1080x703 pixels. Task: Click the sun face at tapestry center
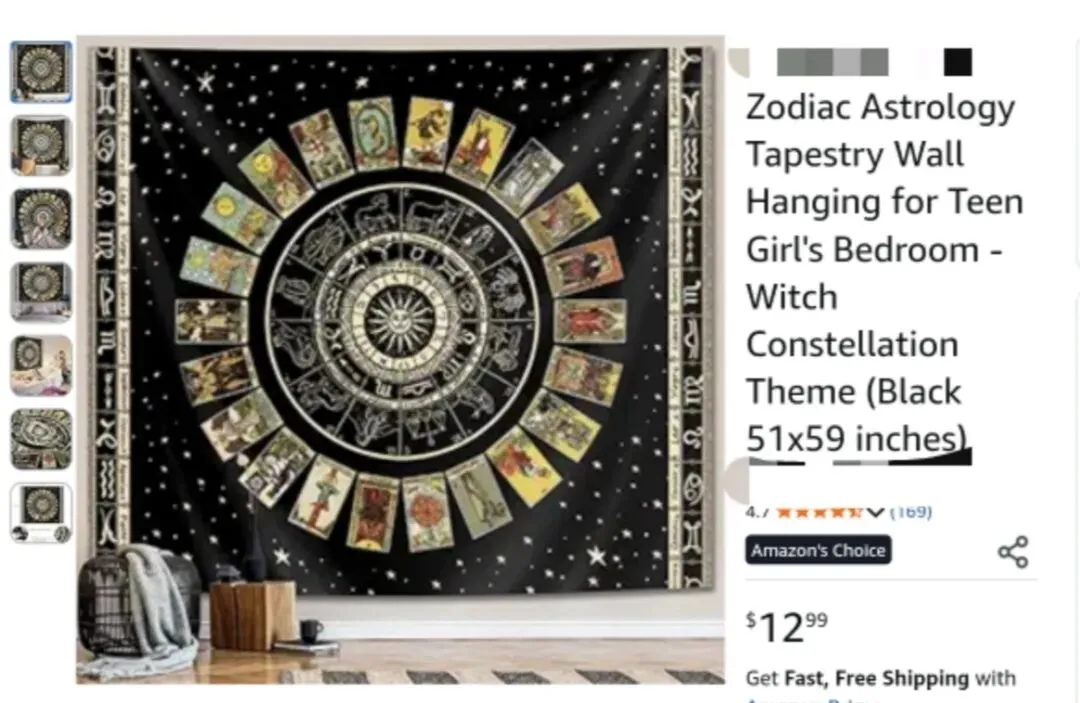pyautogui.click(x=399, y=321)
